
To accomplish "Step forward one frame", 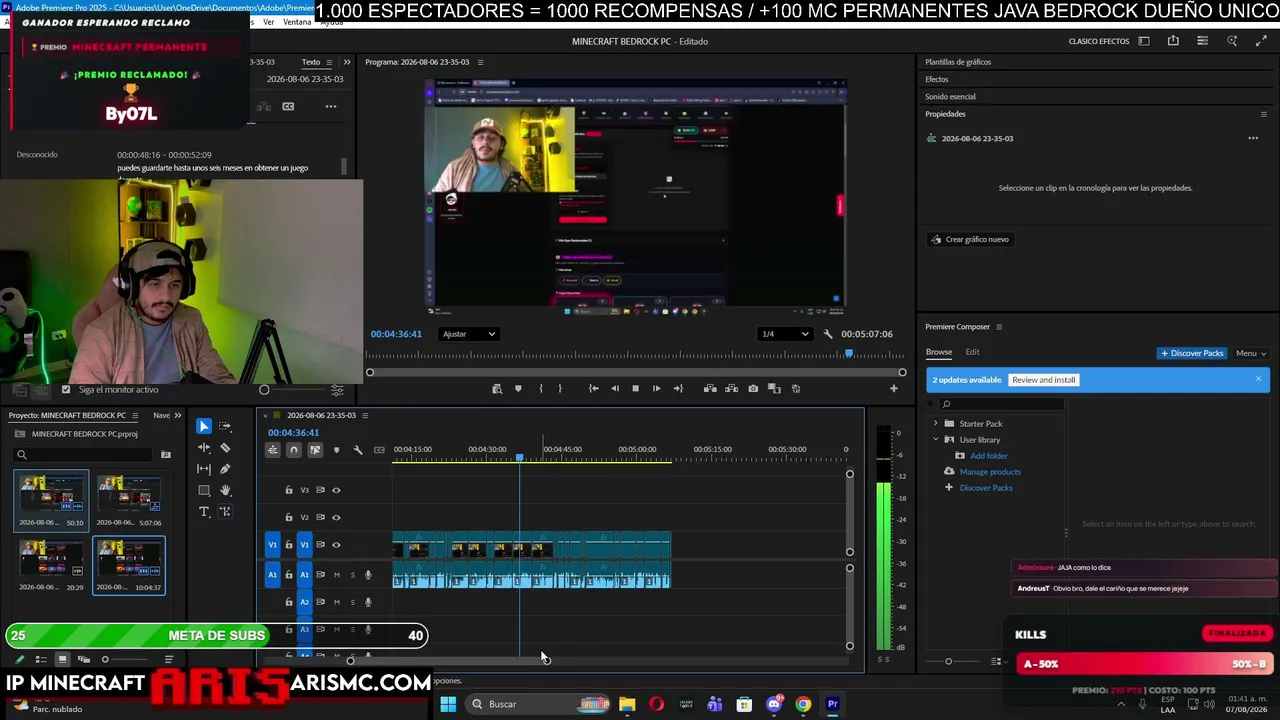I will 656,389.
